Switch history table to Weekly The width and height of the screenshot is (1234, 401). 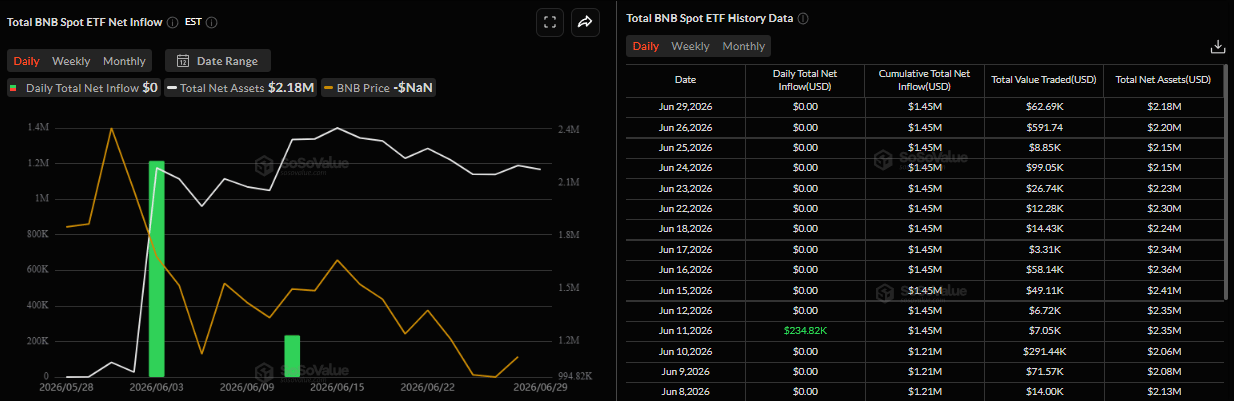coord(690,46)
